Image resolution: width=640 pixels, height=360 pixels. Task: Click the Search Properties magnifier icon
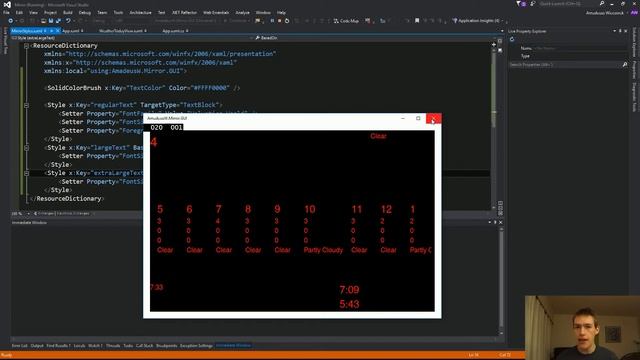(x=624, y=65)
